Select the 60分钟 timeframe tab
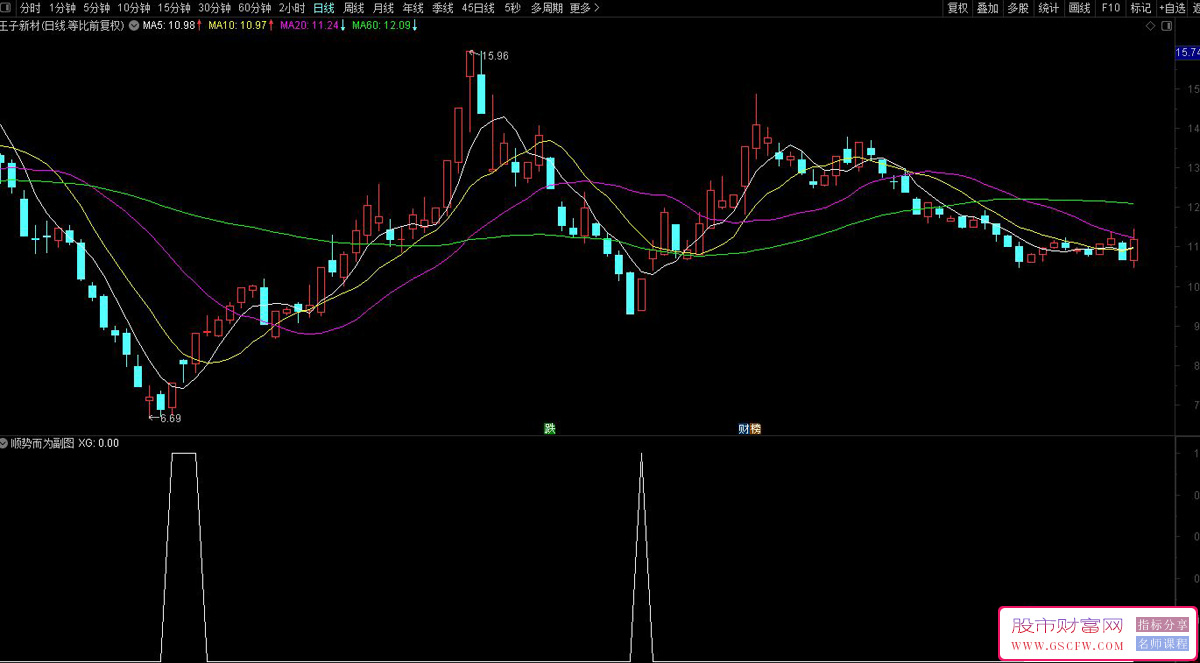The width and height of the screenshot is (1200, 663). point(254,8)
